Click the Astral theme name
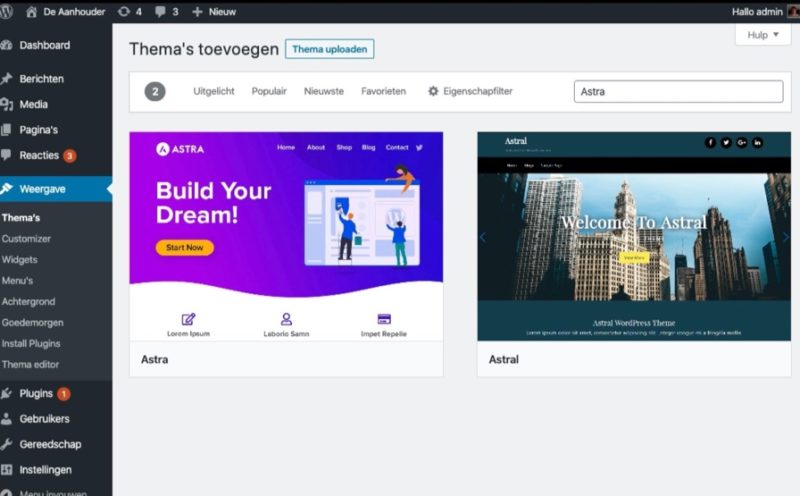 [x=504, y=360]
